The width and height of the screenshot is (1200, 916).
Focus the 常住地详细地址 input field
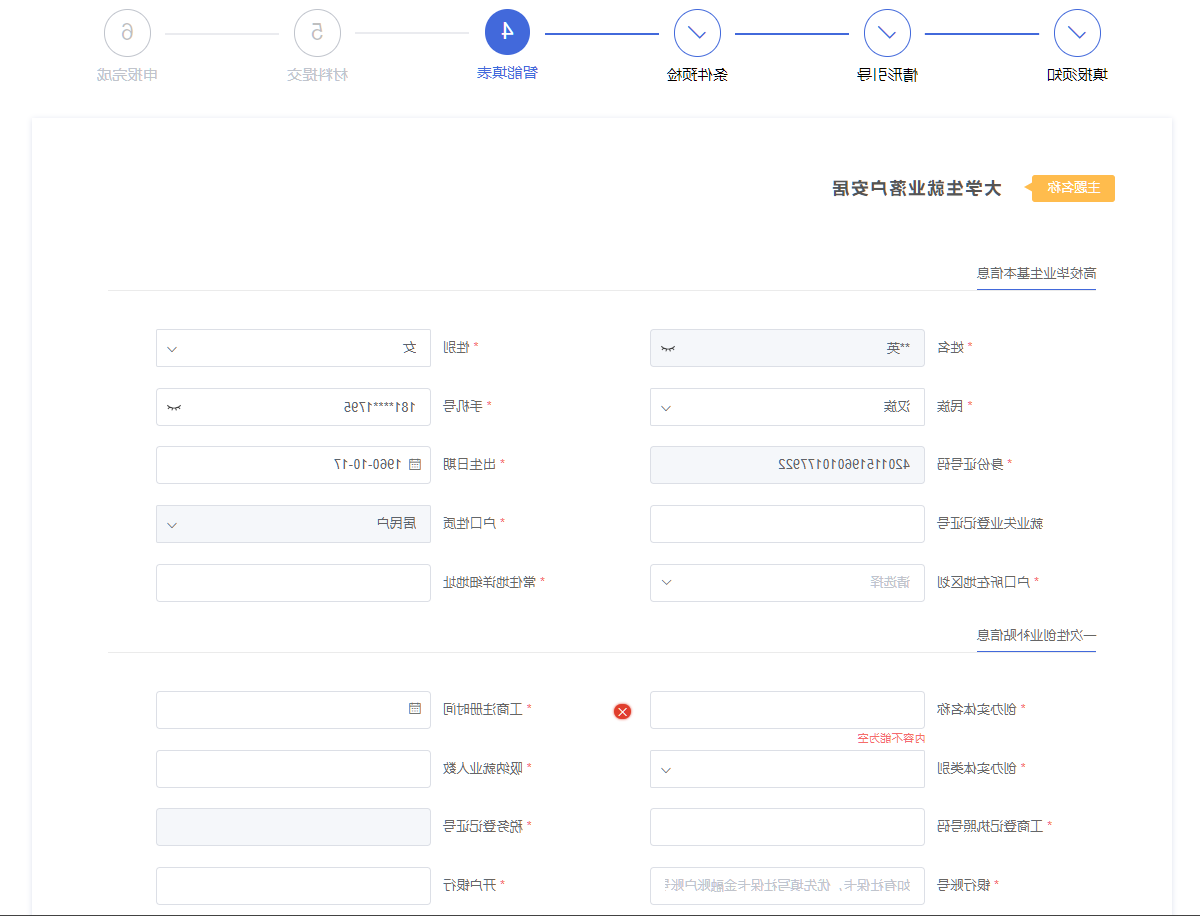click(293, 583)
